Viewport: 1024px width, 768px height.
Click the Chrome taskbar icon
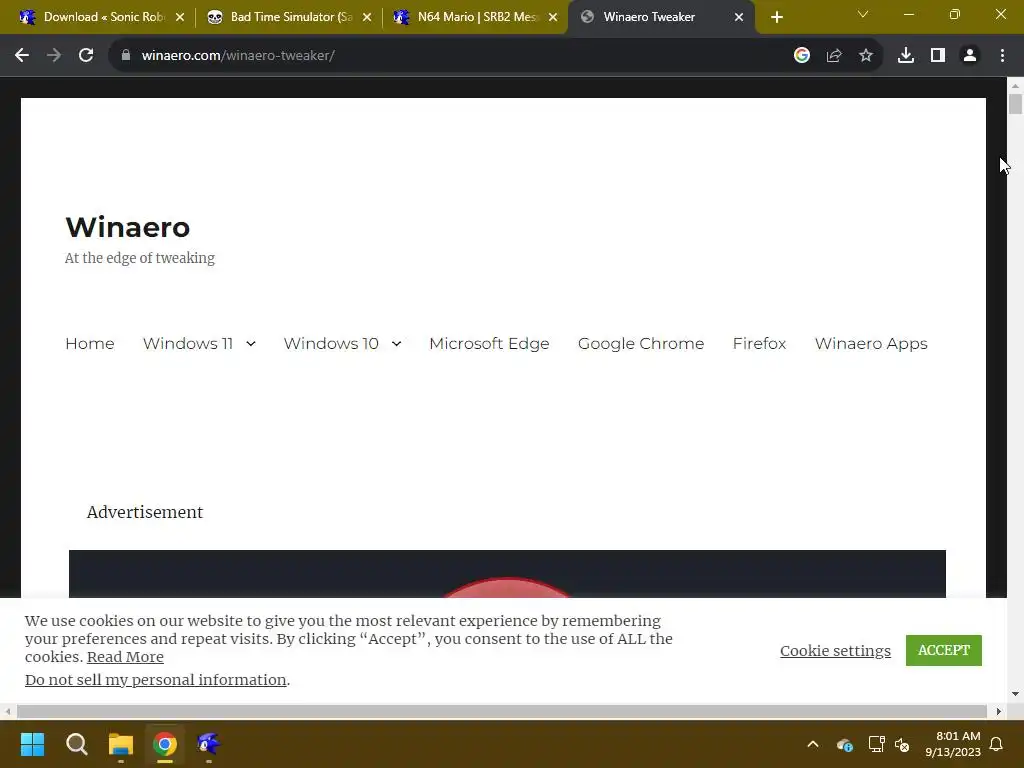click(x=165, y=744)
